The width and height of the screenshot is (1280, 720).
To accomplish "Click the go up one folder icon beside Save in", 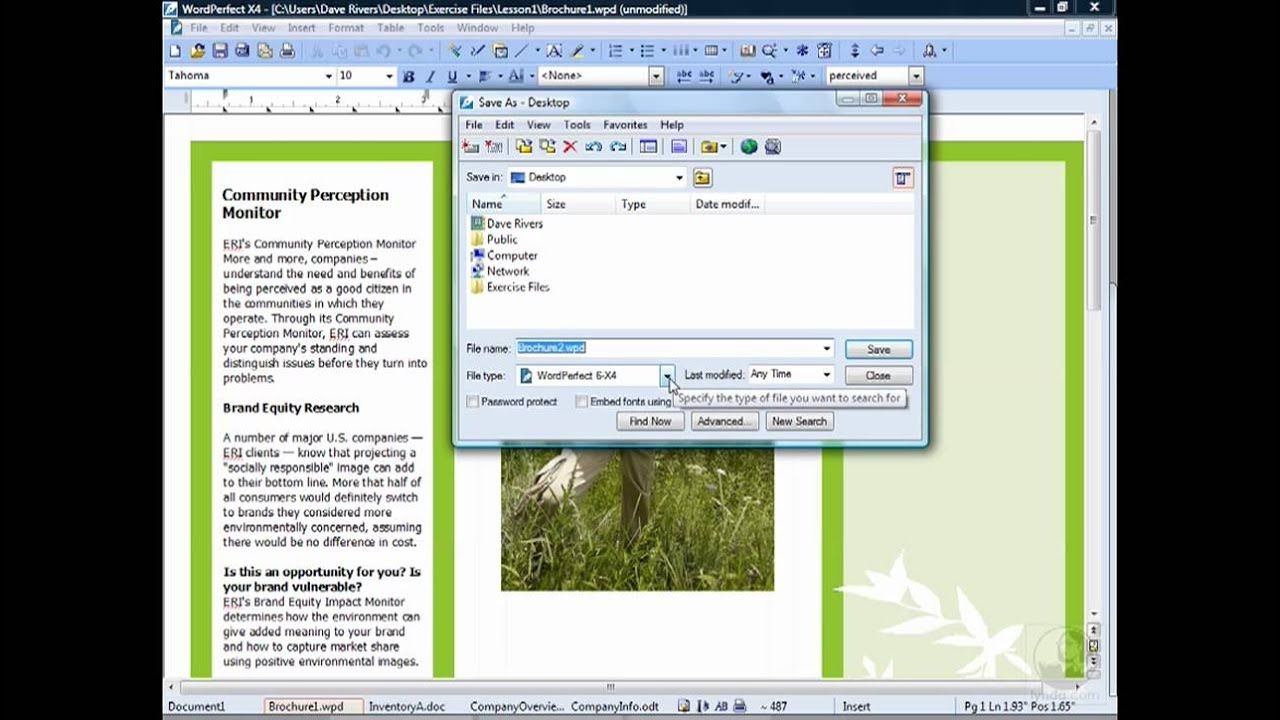I will click(x=702, y=178).
